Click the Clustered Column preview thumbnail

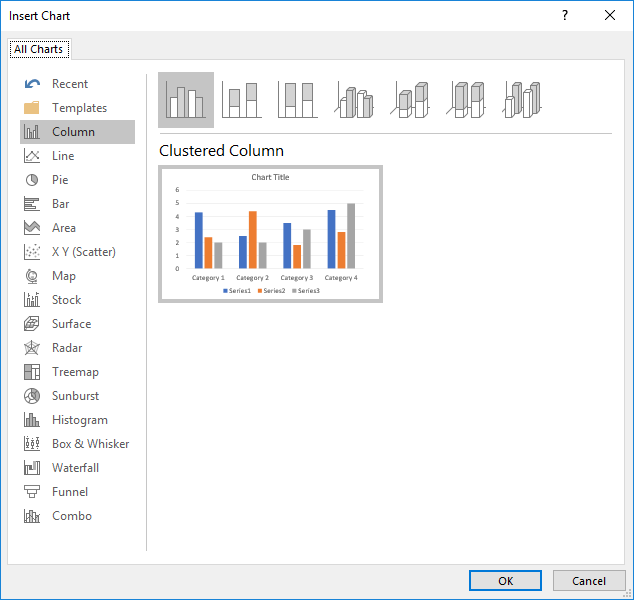pyautogui.click(x=270, y=234)
